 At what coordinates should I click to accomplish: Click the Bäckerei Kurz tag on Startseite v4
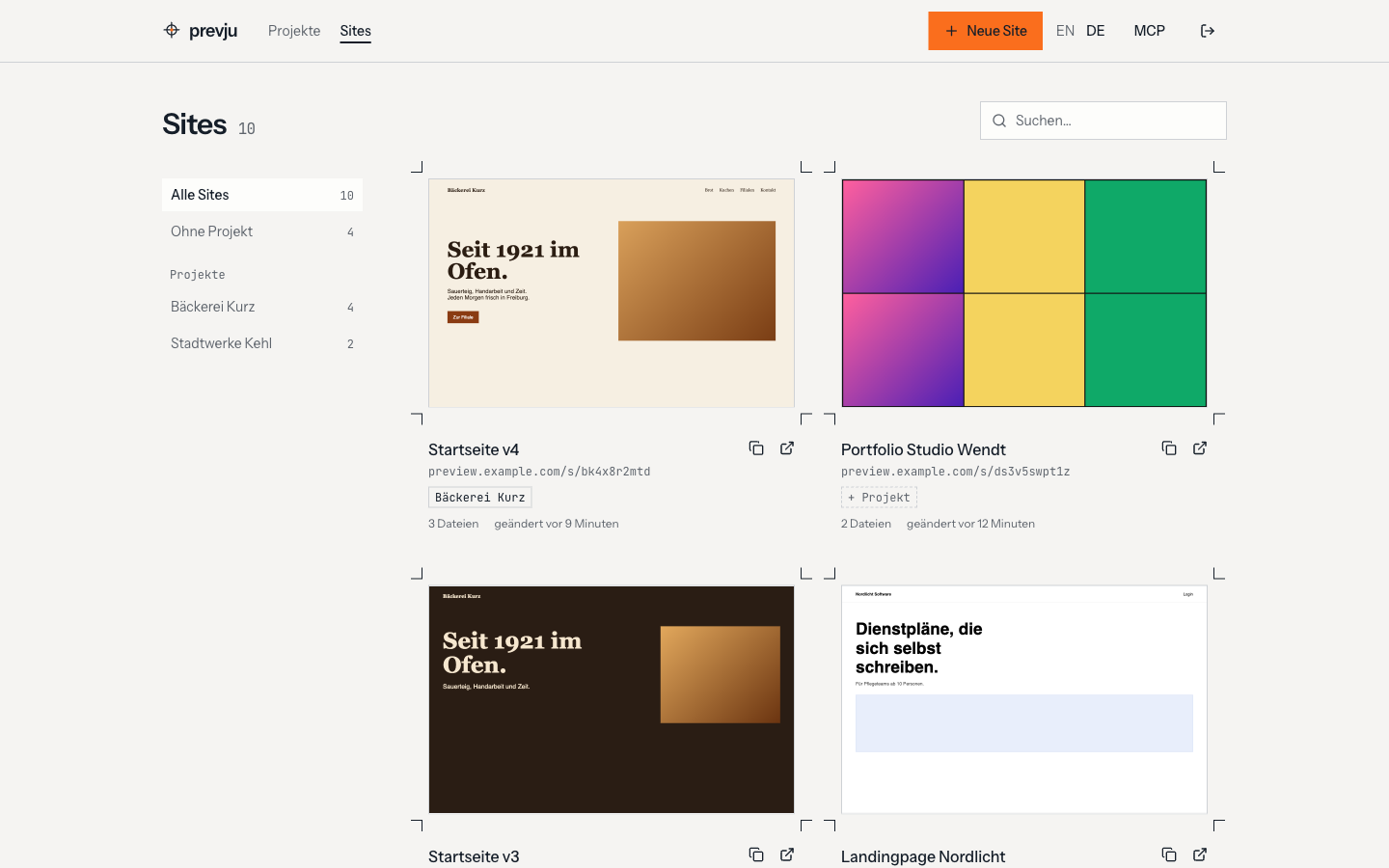pos(480,498)
